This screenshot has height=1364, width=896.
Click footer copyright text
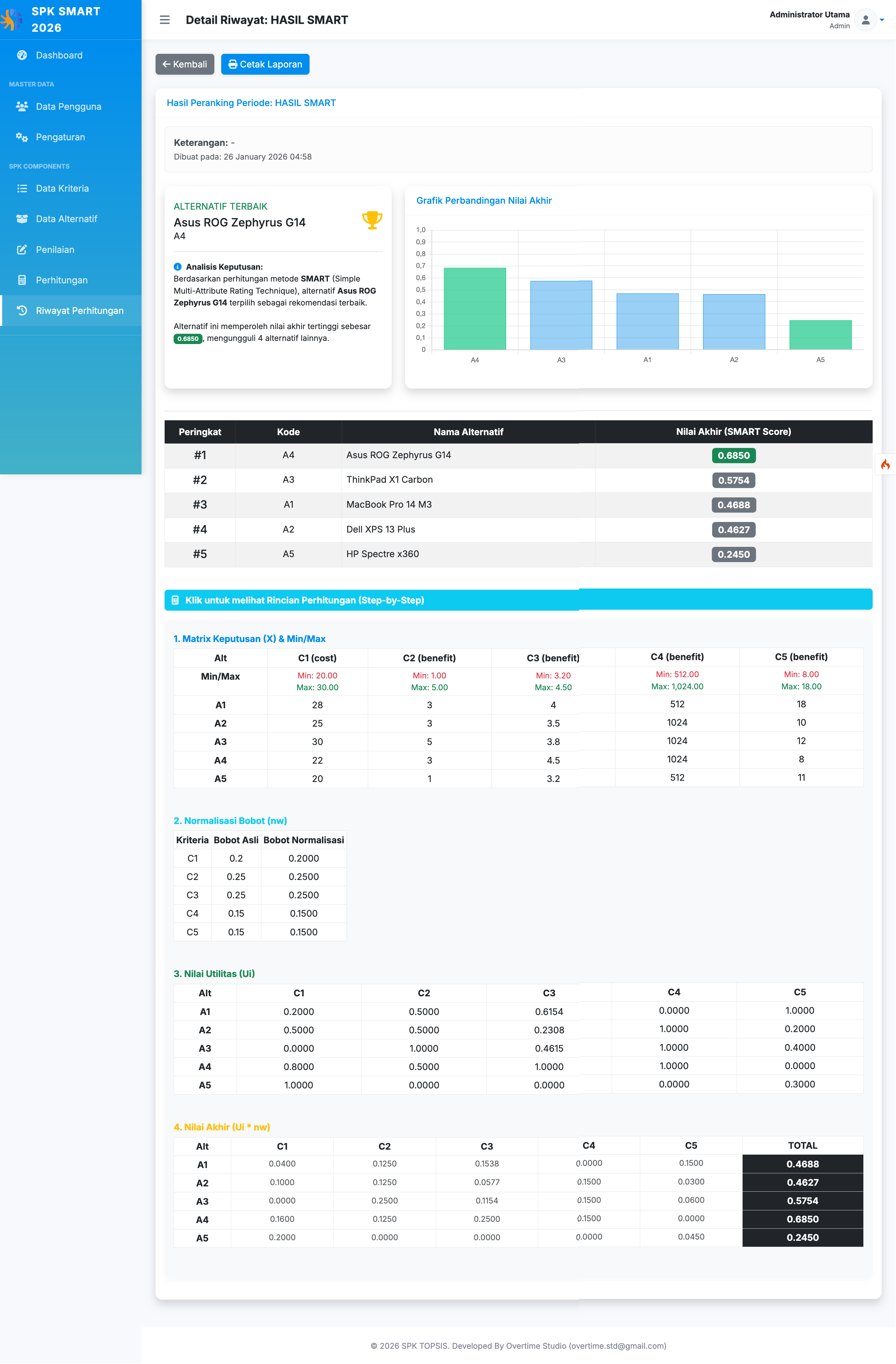pyautogui.click(x=518, y=1346)
